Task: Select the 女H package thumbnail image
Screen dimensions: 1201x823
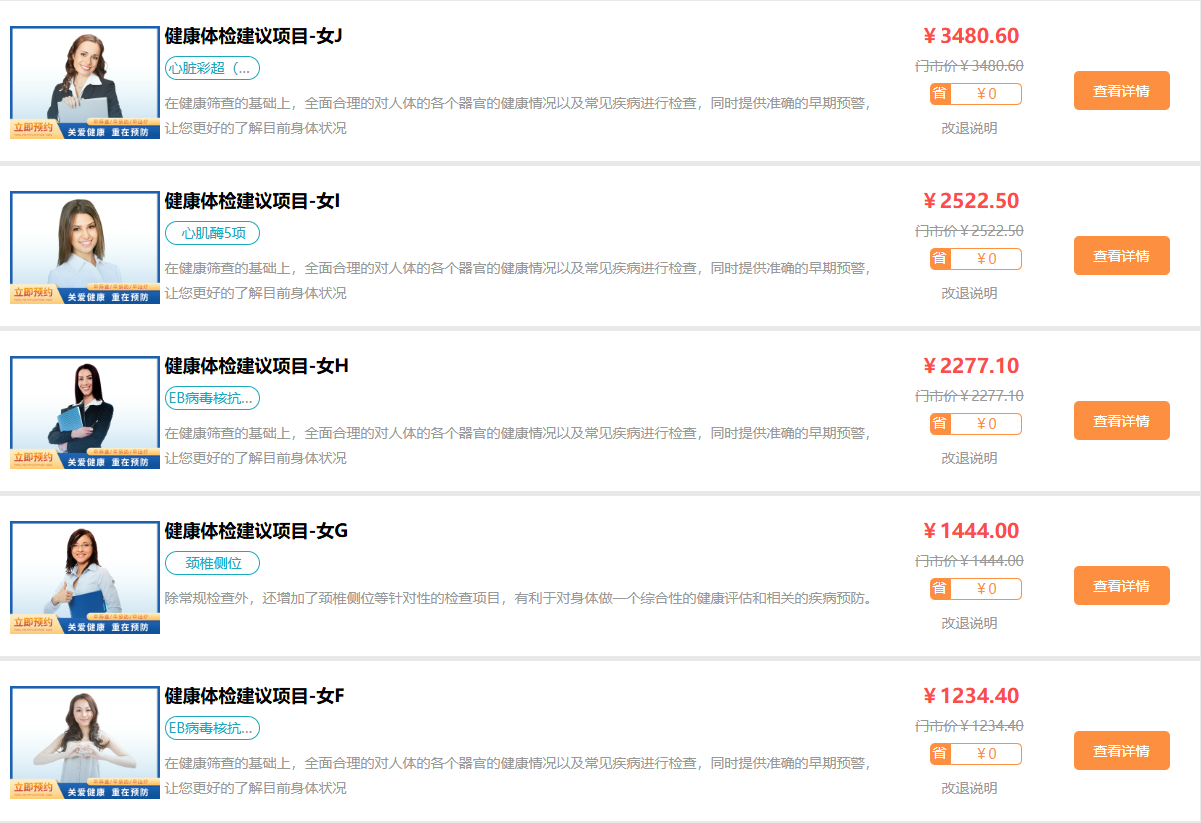Action: [x=85, y=413]
